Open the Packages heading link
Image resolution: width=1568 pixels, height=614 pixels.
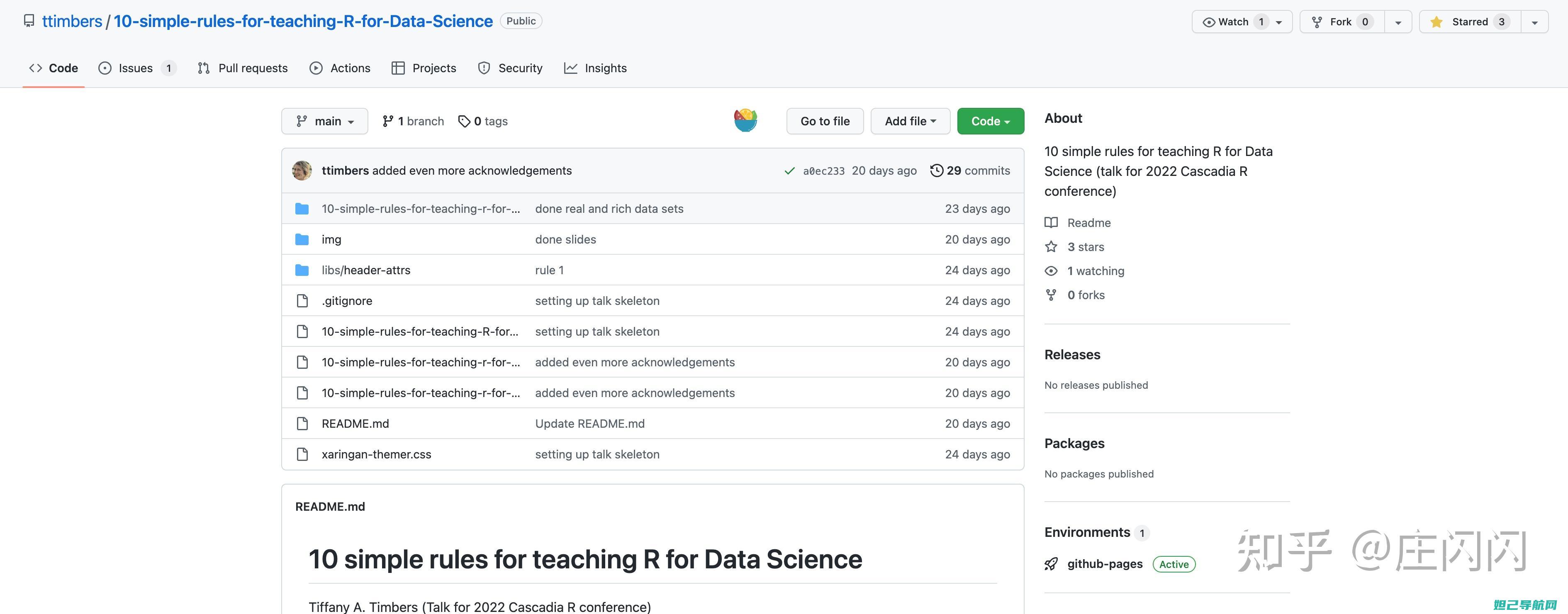point(1074,443)
